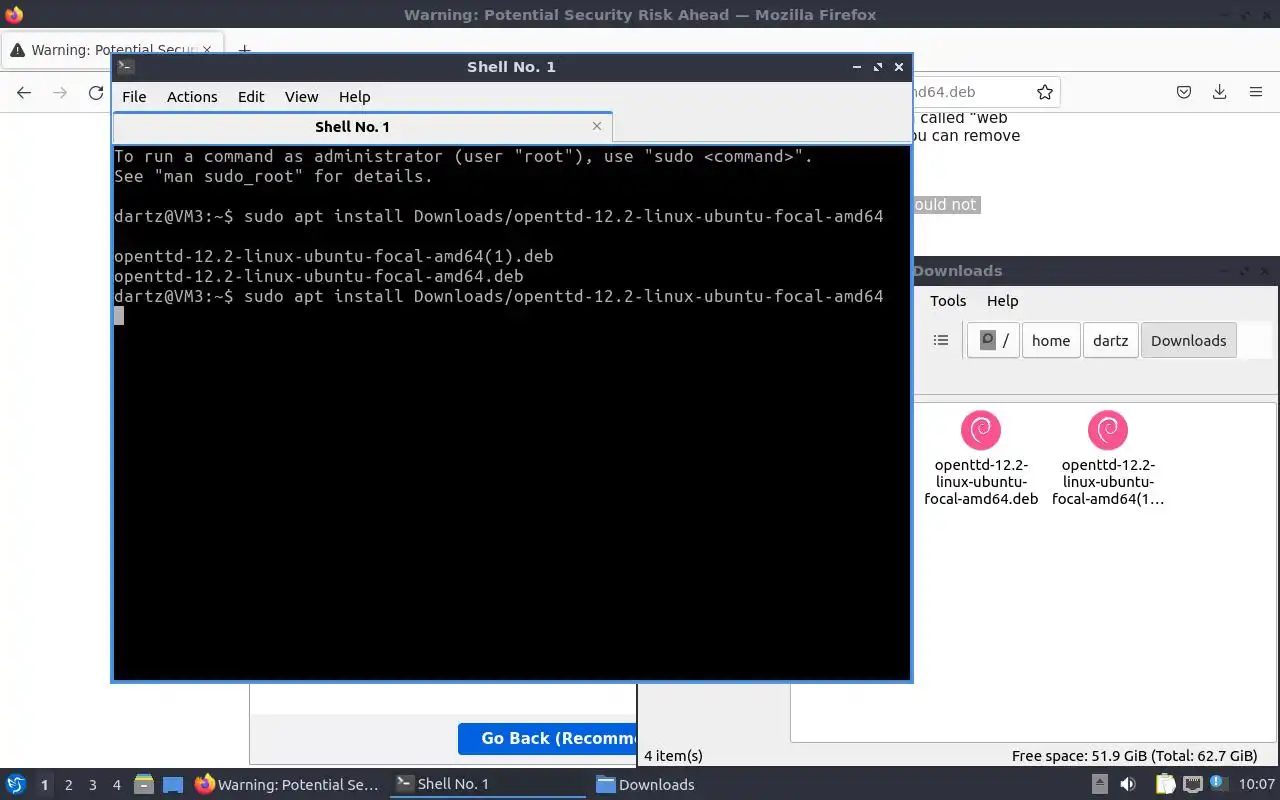
Task: Switch to workspace 4
Action: [117, 785]
